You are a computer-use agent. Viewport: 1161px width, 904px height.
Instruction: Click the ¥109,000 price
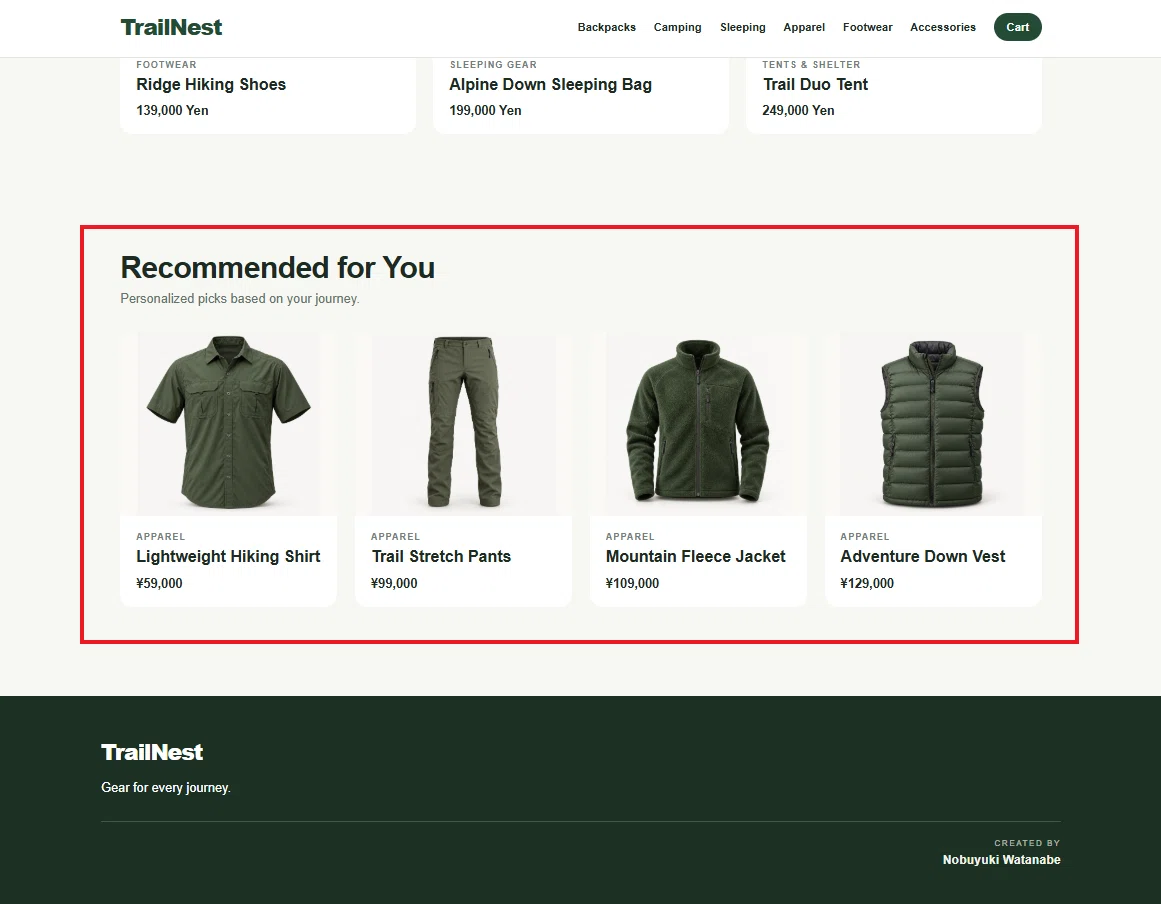632,583
